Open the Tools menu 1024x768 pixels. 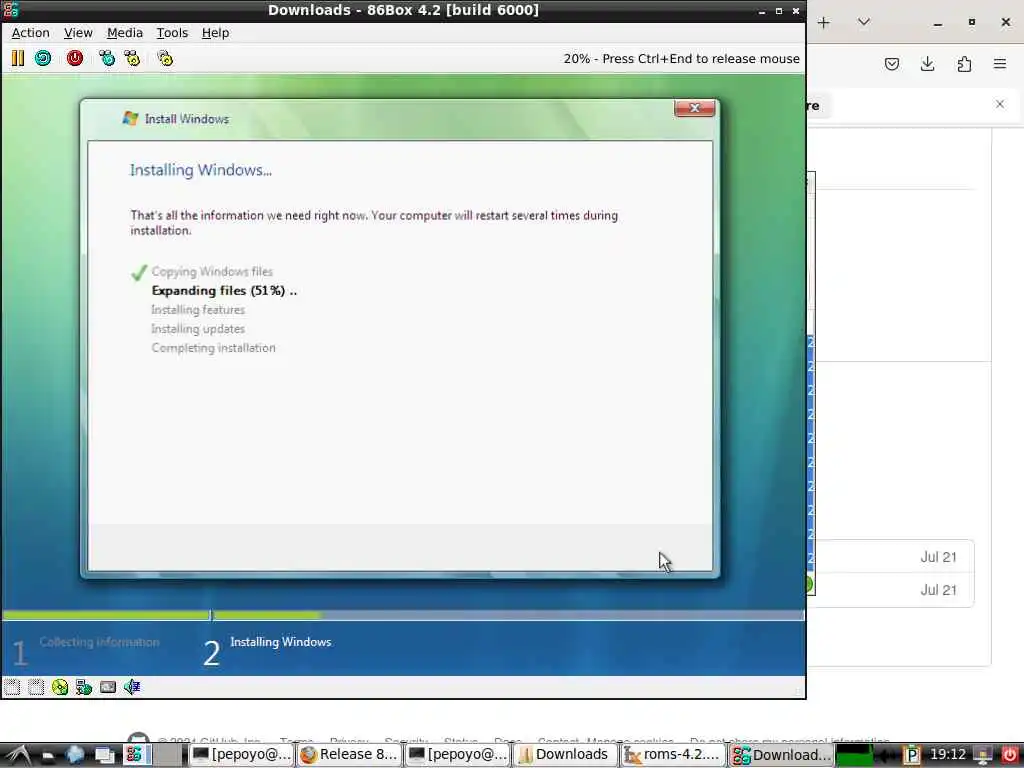[x=172, y=33]
